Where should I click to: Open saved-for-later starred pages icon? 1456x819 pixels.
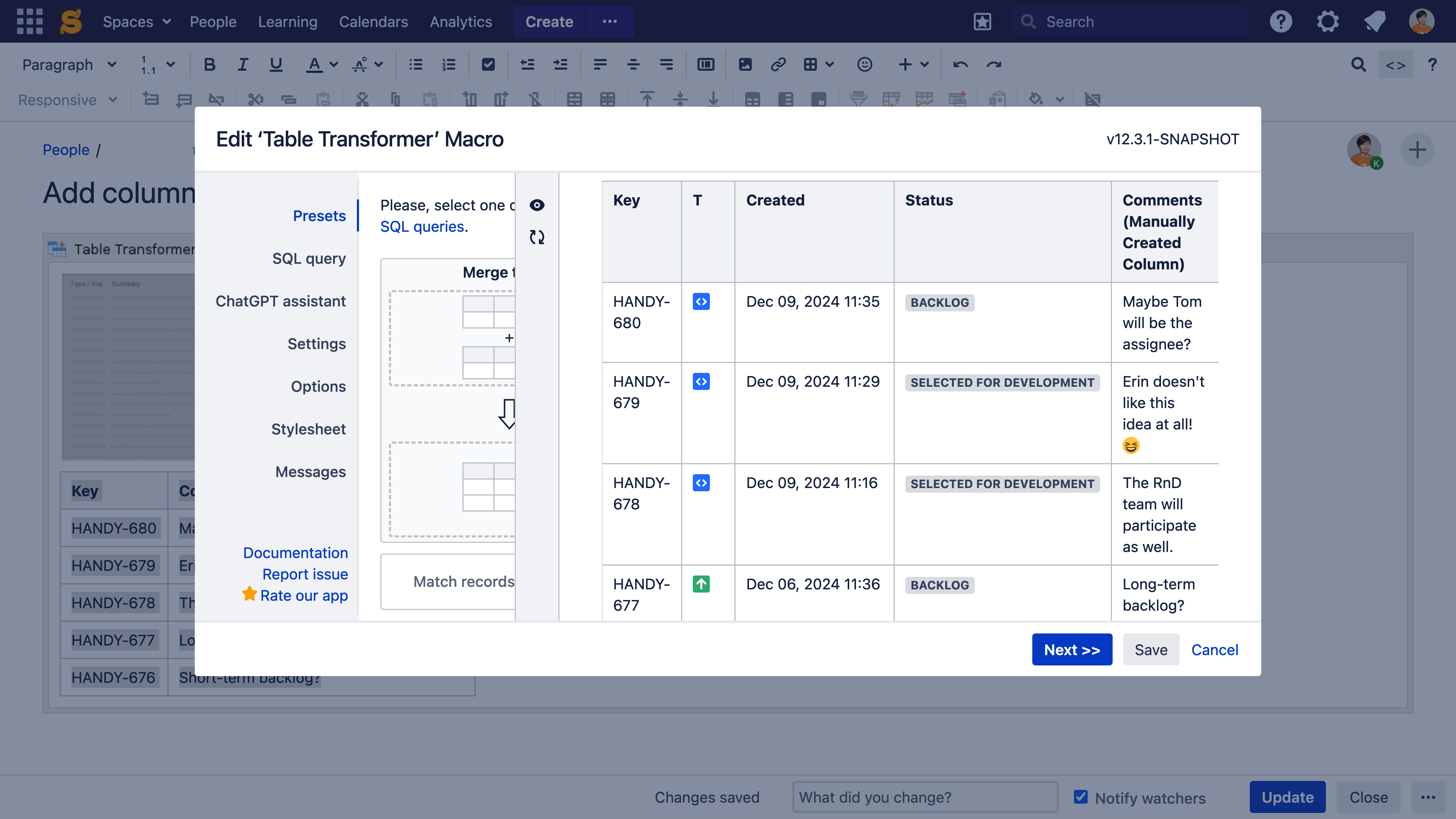point(983,21)
